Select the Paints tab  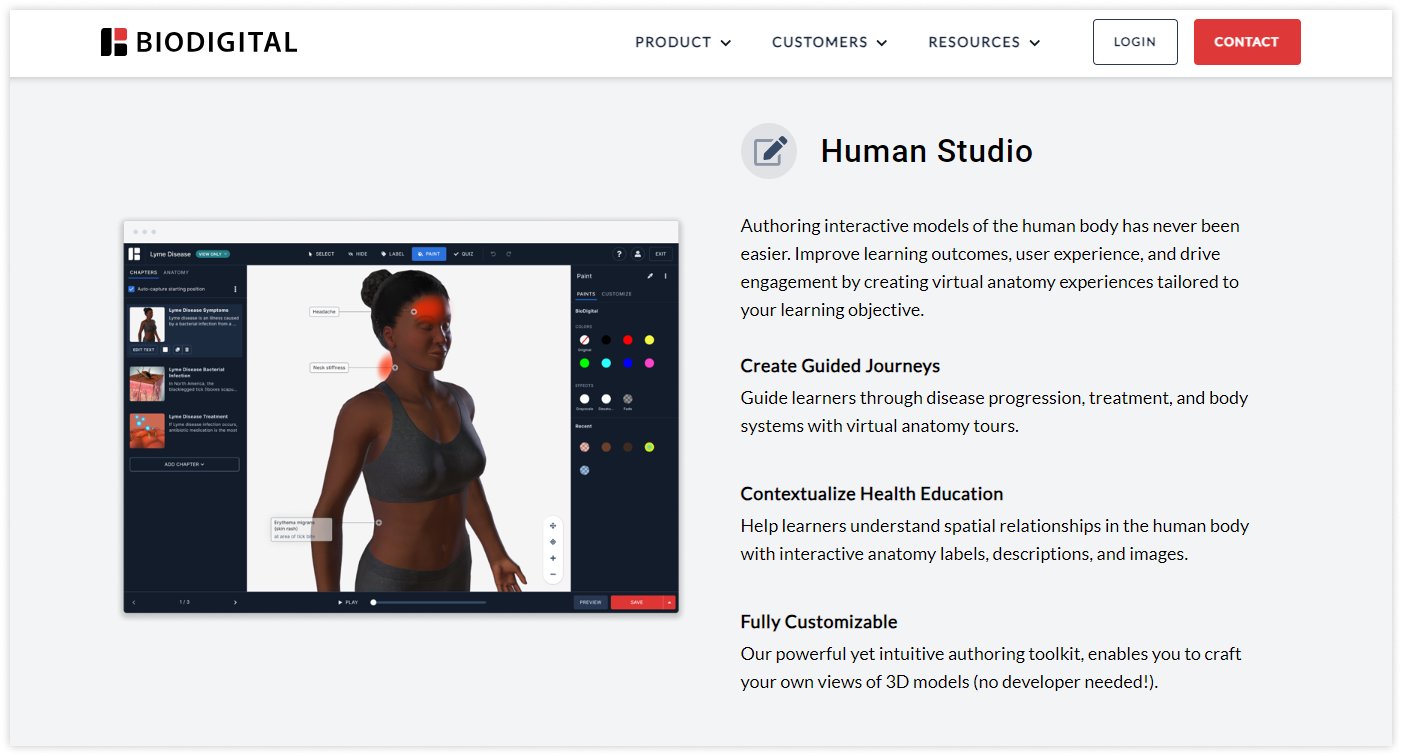coord(586,294)
